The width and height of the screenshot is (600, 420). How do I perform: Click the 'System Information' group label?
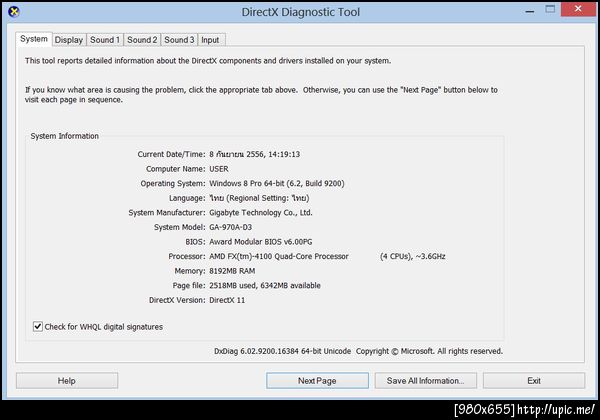65,136
